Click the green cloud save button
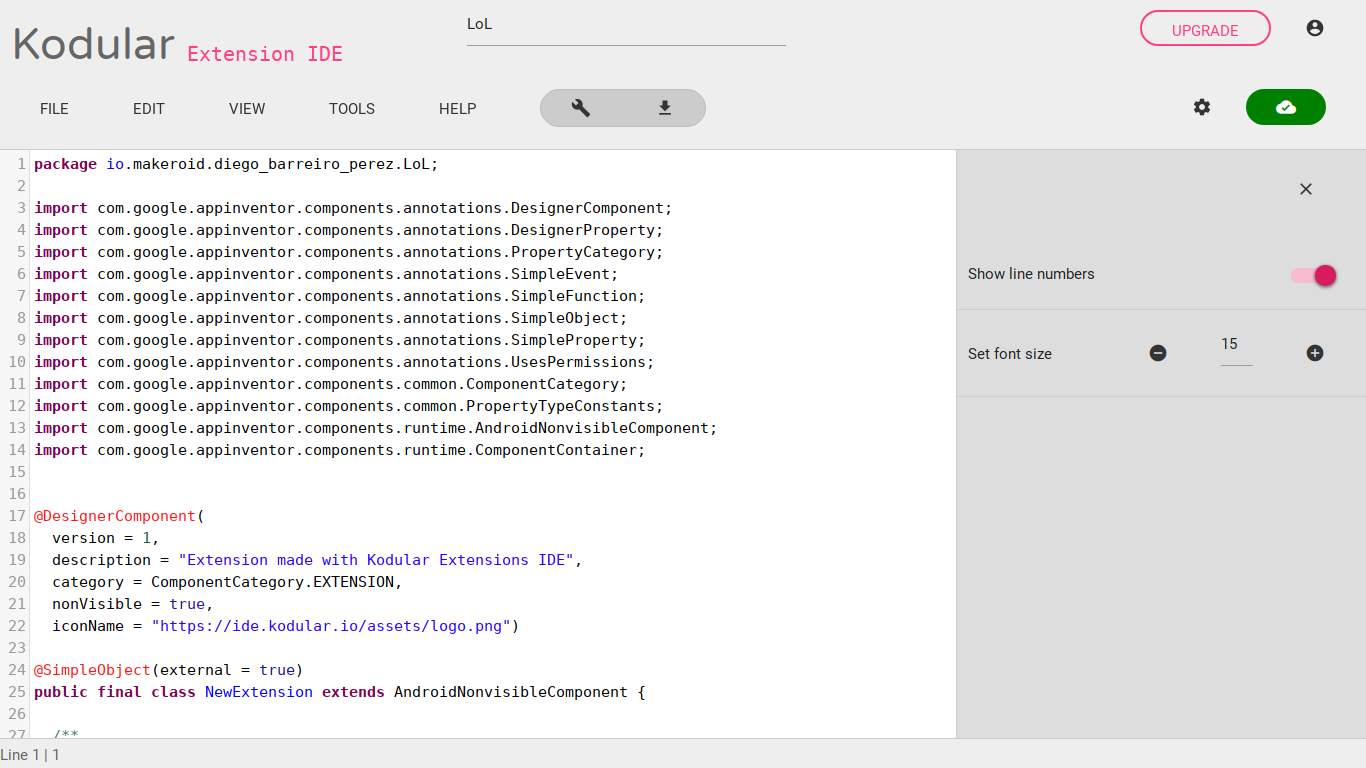 (1286, 107)
